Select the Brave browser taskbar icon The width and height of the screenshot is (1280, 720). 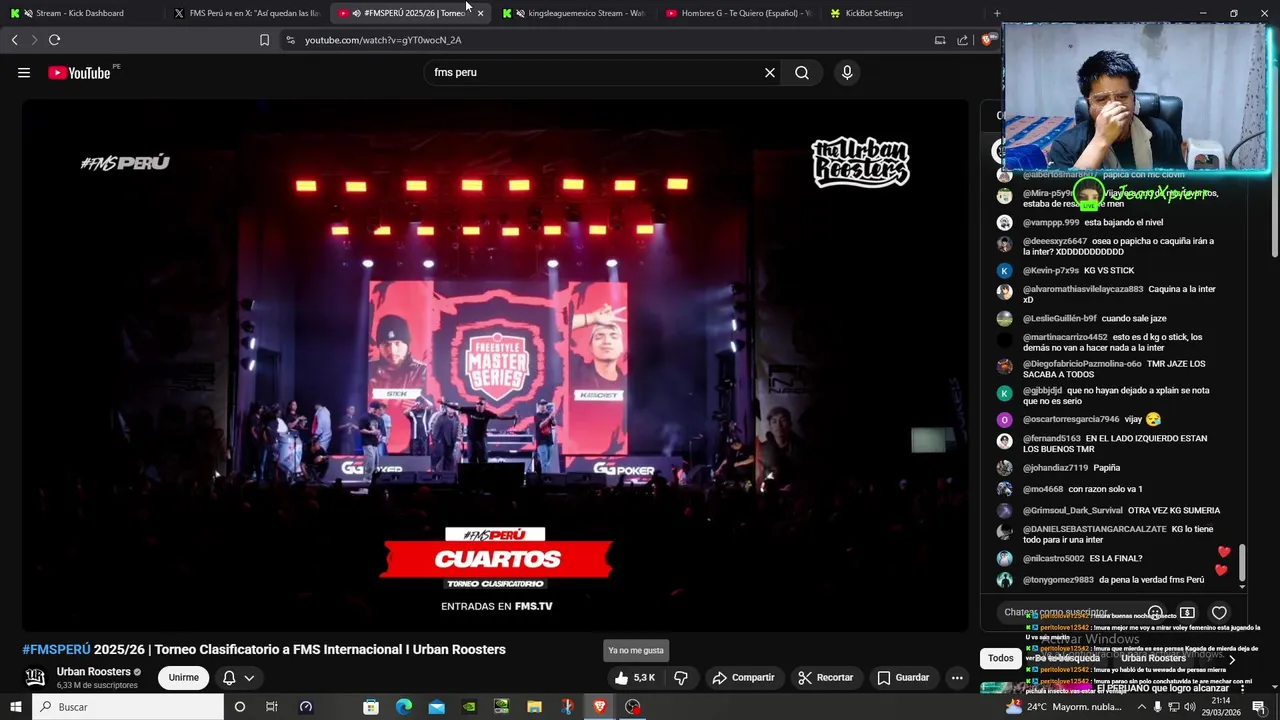pyautogui.click(x=599, y=707)
